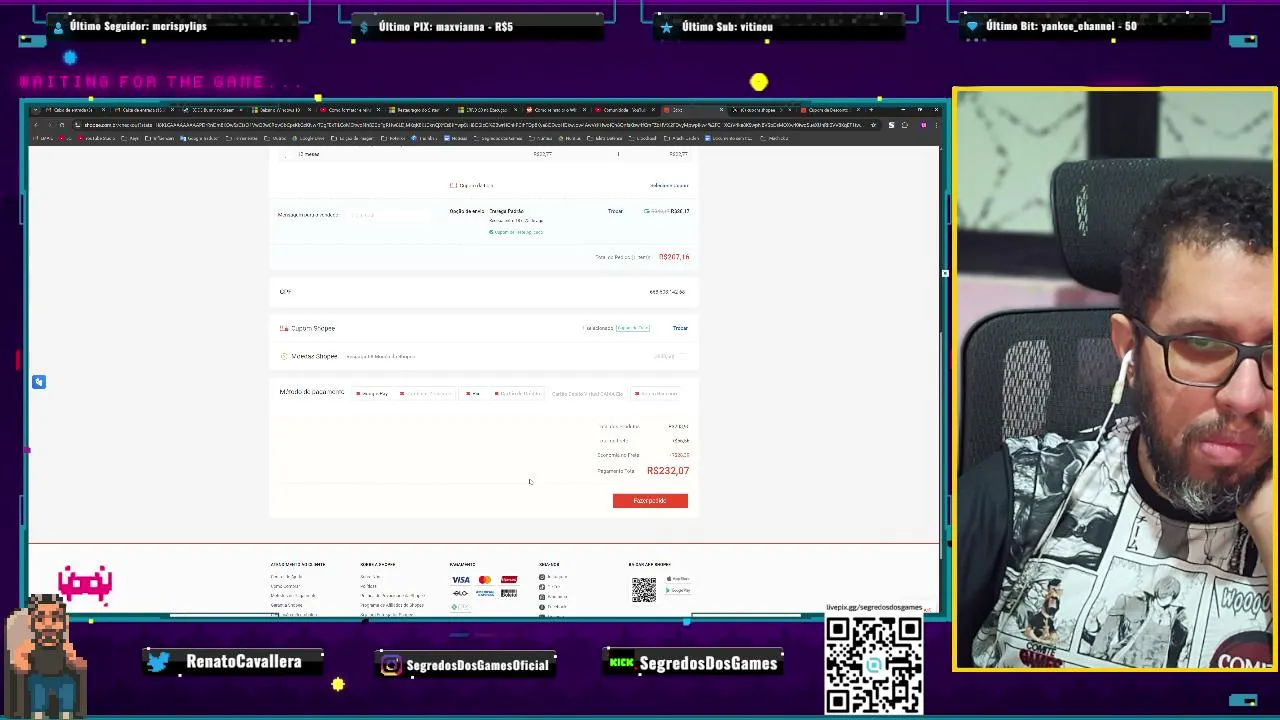Click the Método de pagamento label
Viewport: 1280px width, 720px height.
pyautogui.click(x=312, y=392)
